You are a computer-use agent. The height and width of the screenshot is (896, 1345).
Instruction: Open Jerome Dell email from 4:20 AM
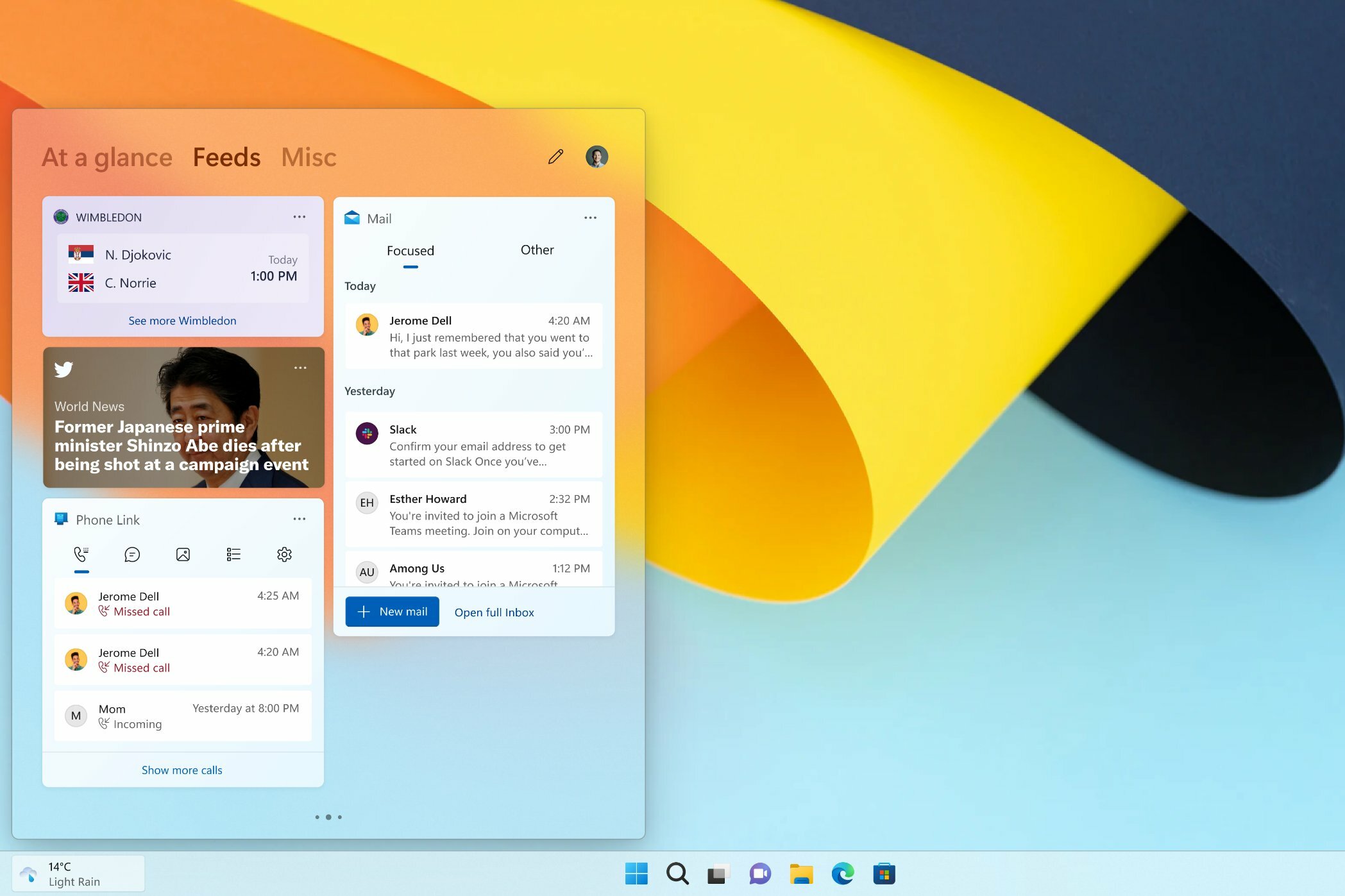(473, 336)
